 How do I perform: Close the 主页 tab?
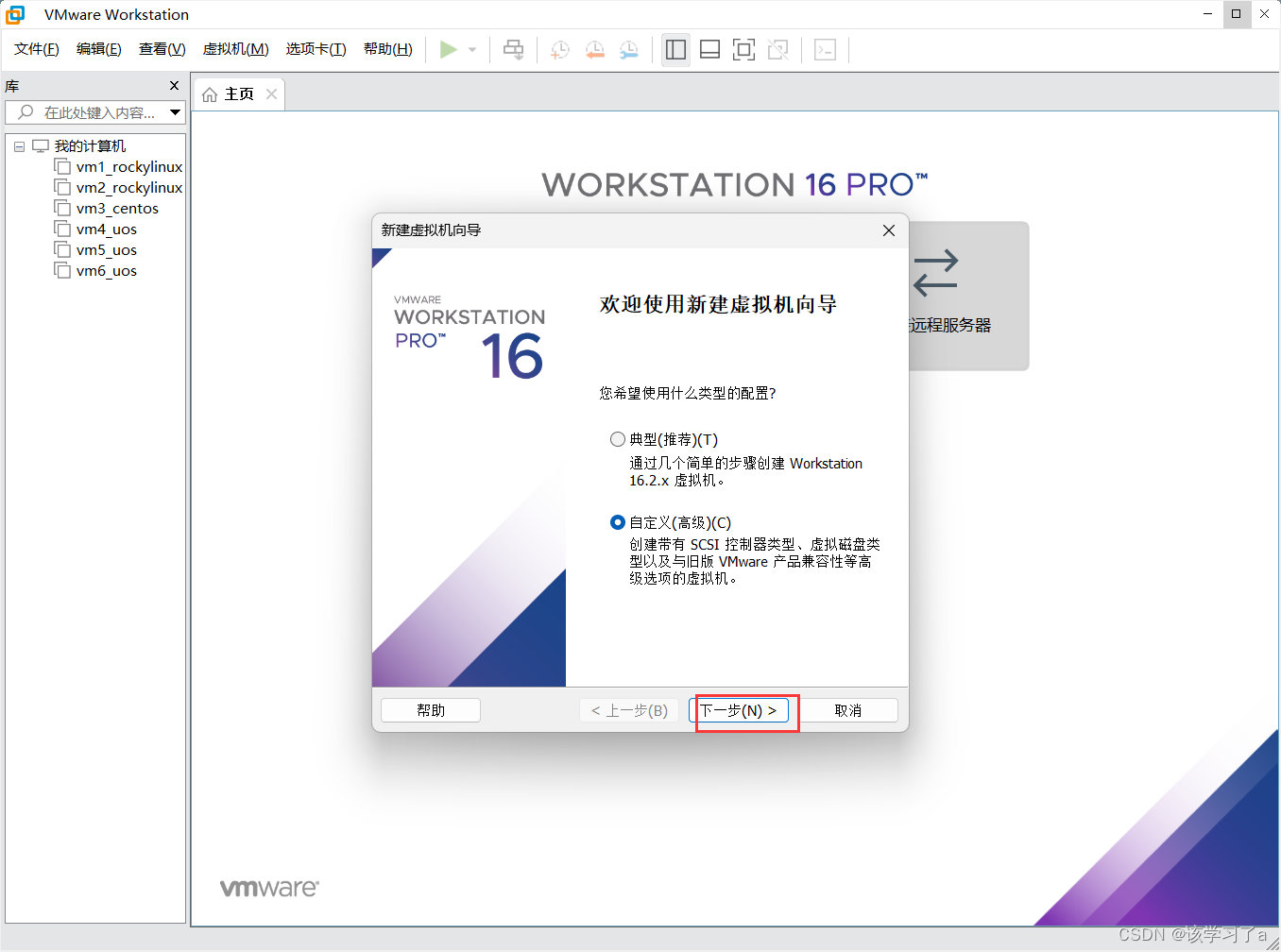(x=271, y=94)
